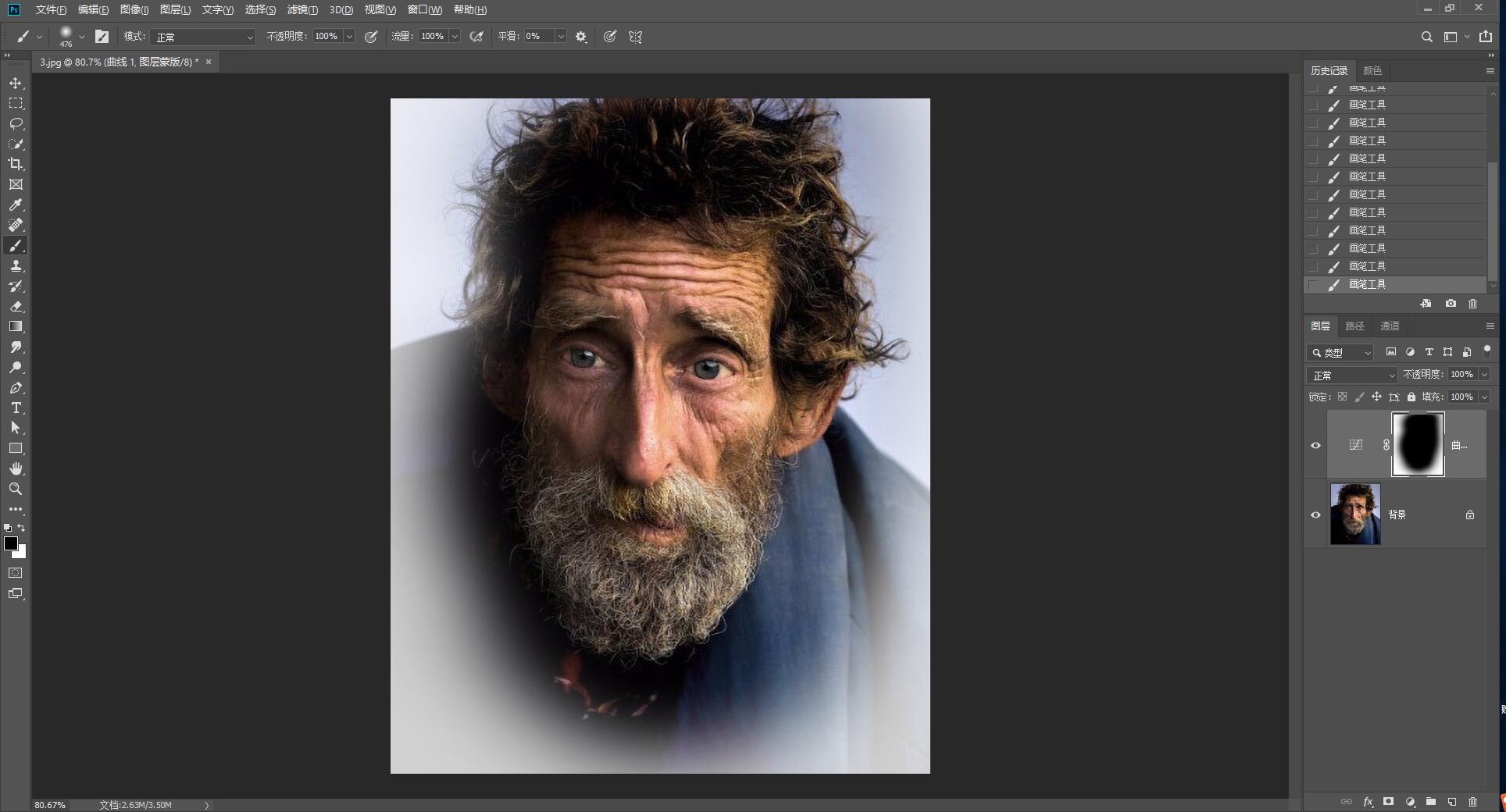The width and height of the screenshot is (1506, 812).
Task: Select the Curves layer mask thumbnail
Action: coord(1418,444)
